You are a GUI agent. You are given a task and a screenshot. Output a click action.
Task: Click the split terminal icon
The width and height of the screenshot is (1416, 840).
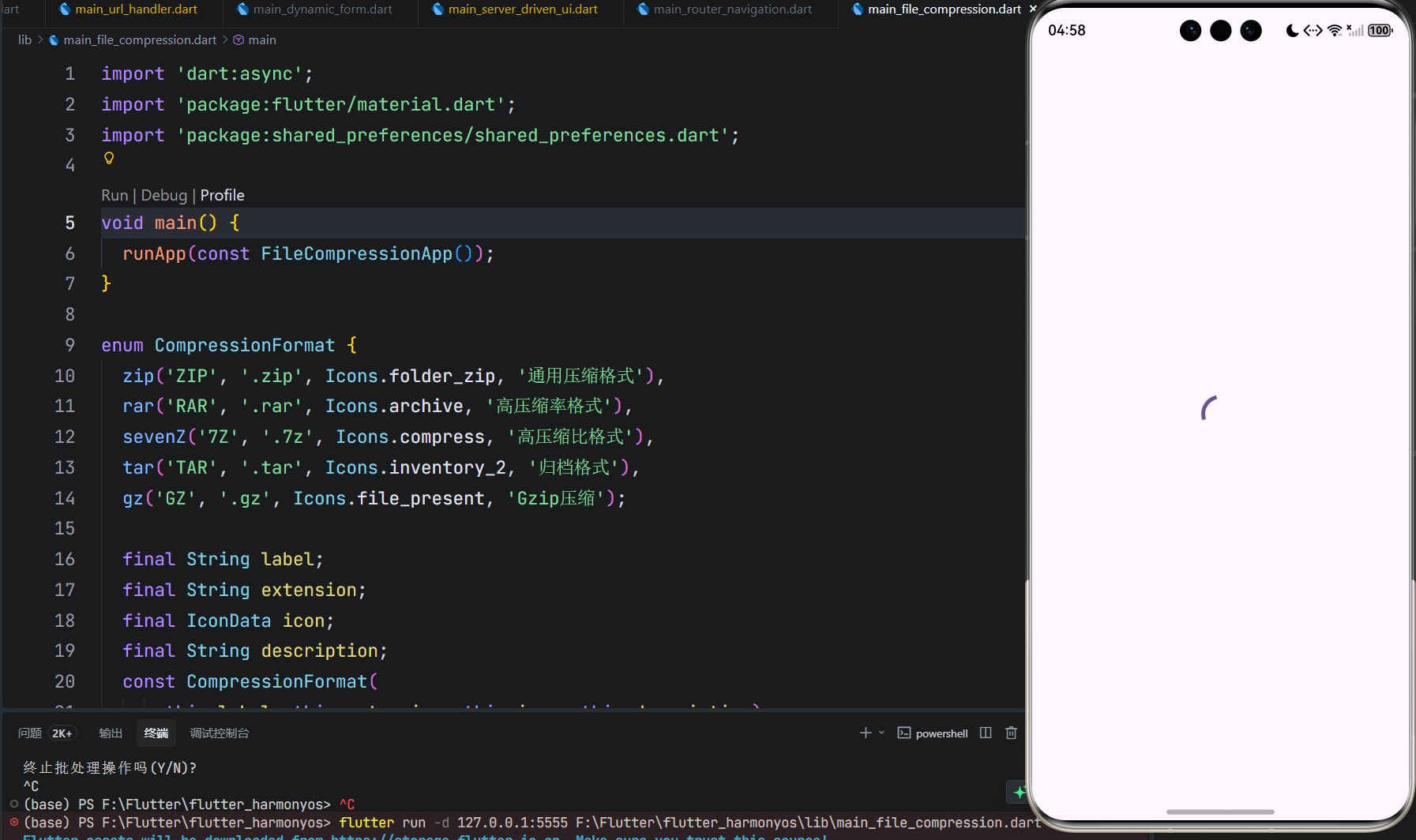(986, 733)
